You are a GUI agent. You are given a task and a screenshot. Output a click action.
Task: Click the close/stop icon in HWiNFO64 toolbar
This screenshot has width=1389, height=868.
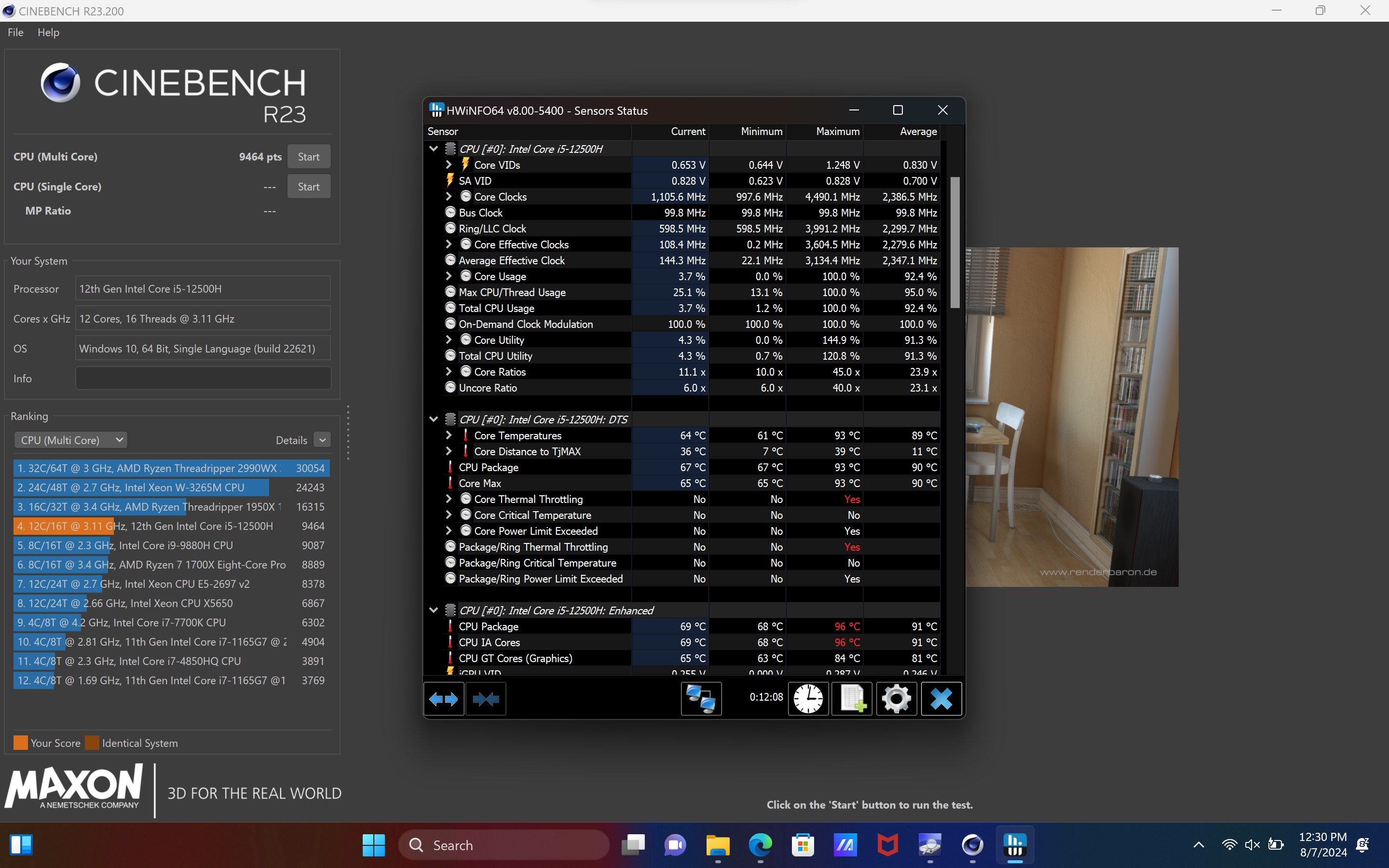940,698
